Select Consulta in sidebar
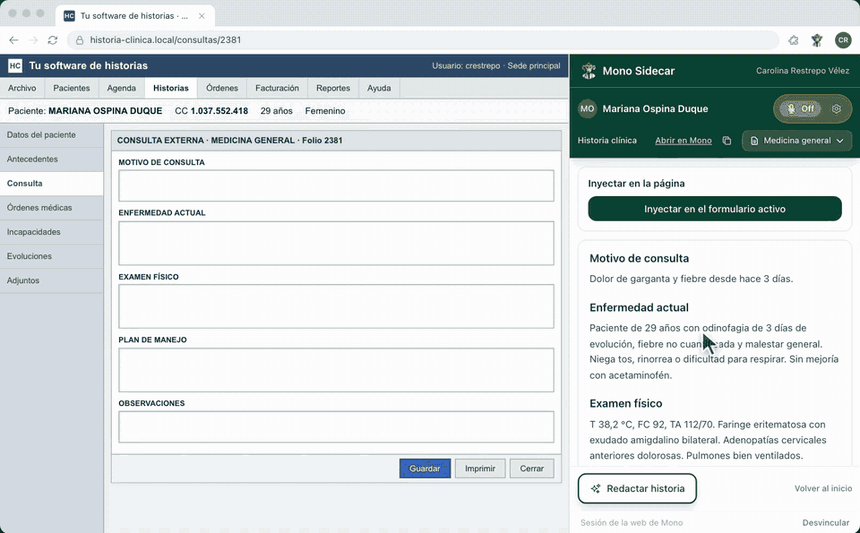860x533 pixels. (52, 183)
